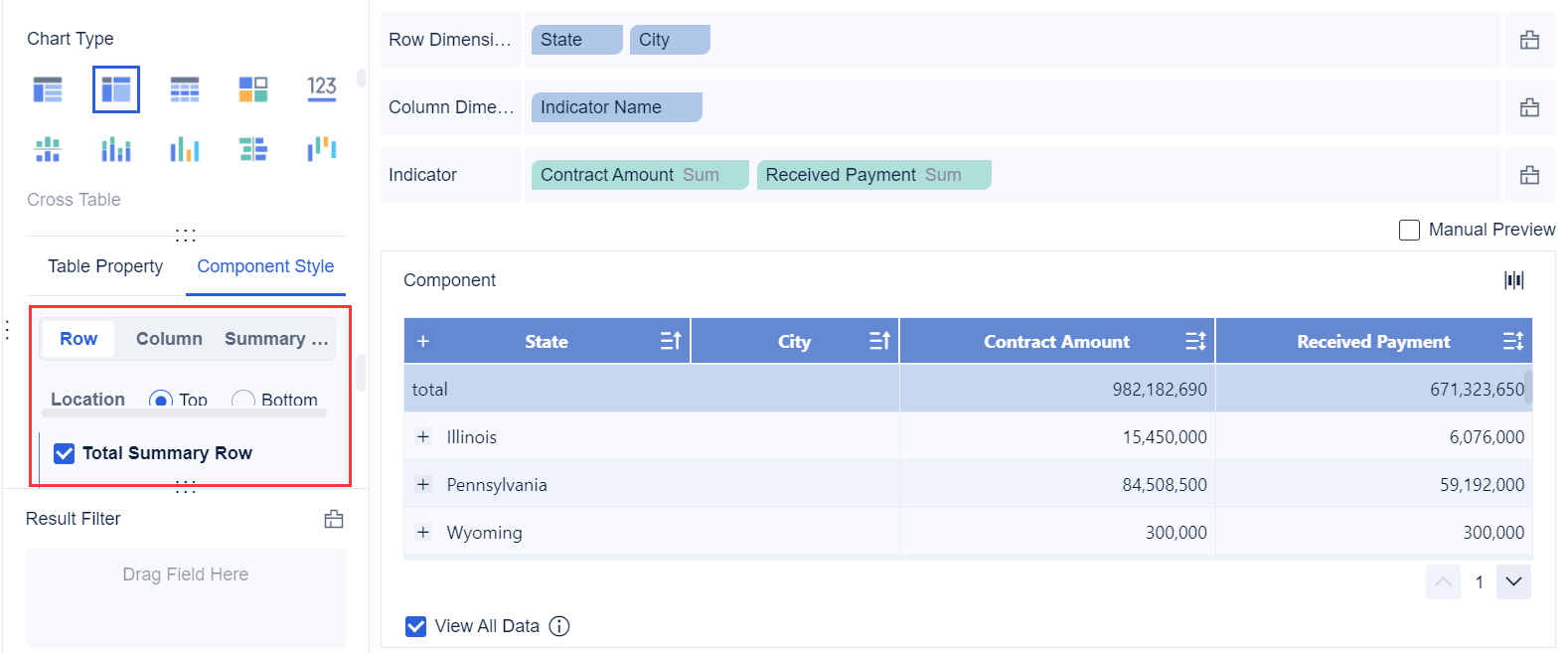Click the color table chart type icon
1568x653 pixels.
[253, 89]
